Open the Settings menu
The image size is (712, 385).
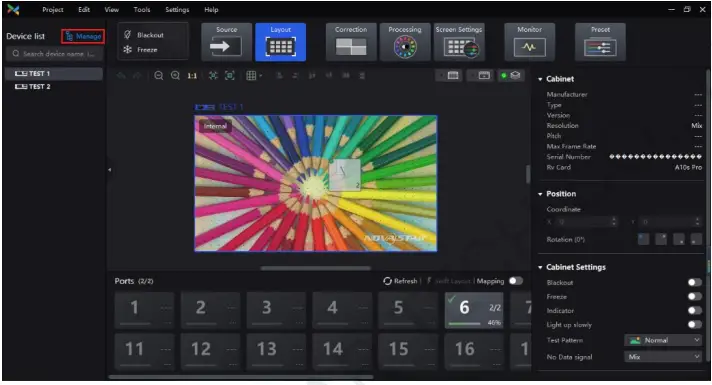(177, 10)
